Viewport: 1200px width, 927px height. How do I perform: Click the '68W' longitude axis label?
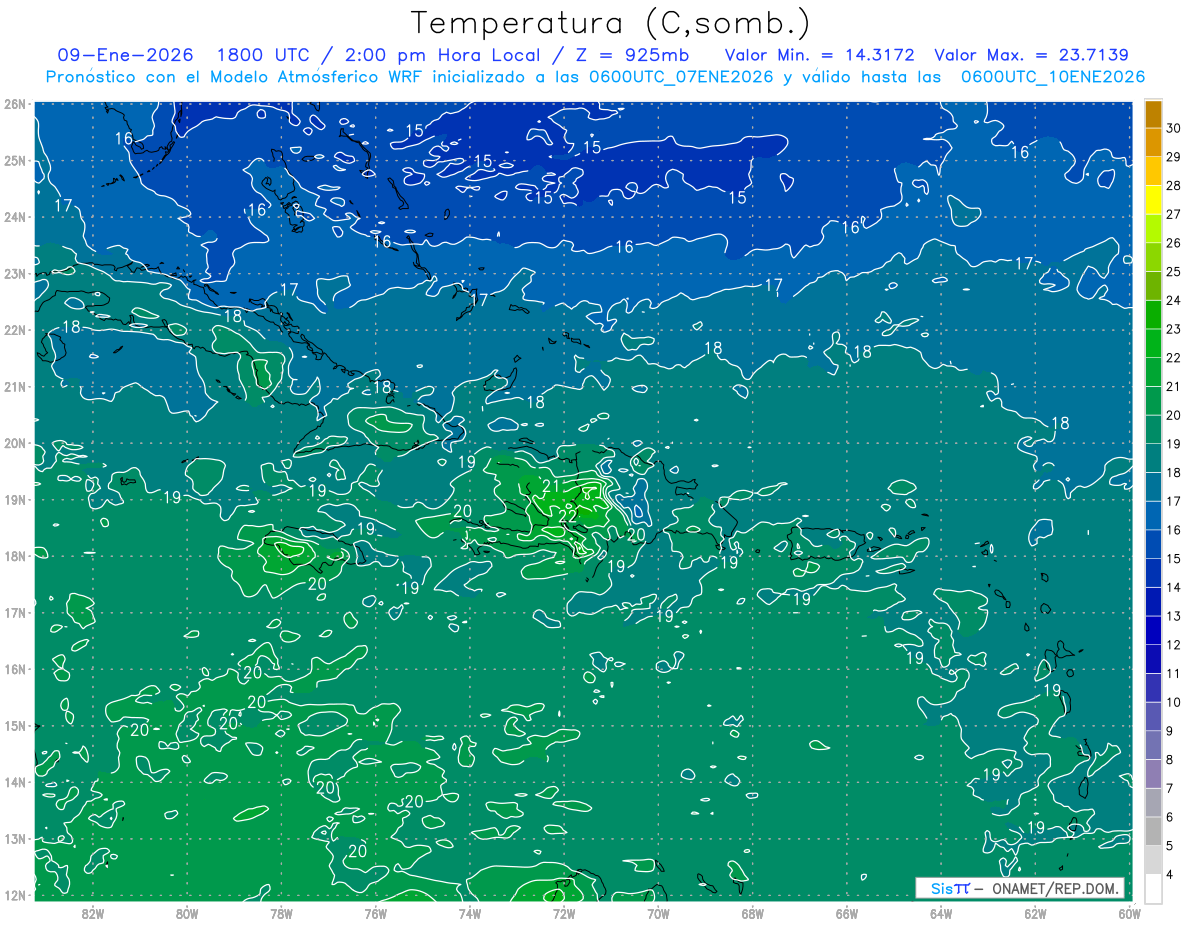753,913
